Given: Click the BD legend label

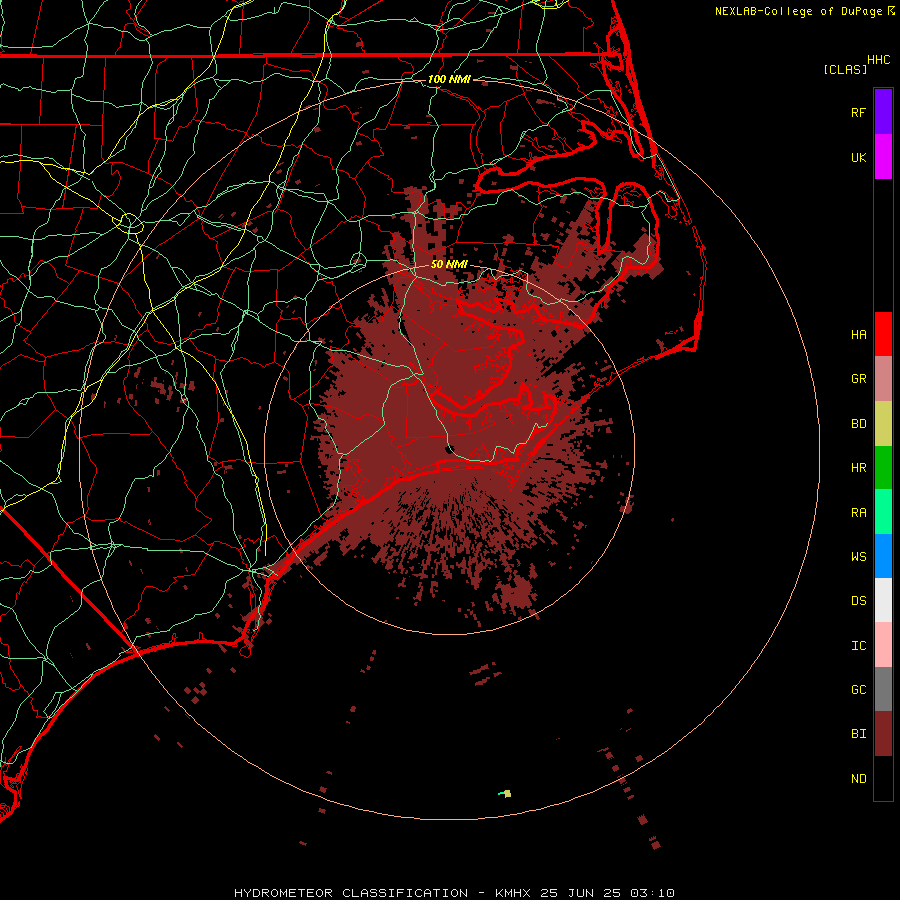Looking at the screenshot, I should pos(858,424).
